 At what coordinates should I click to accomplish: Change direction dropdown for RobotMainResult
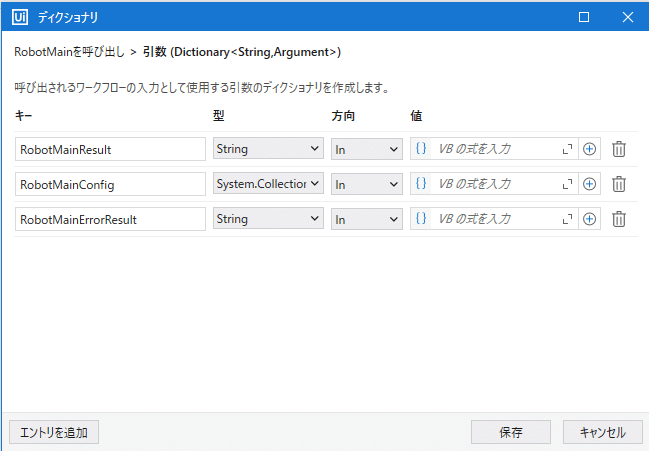click(367, 149)
